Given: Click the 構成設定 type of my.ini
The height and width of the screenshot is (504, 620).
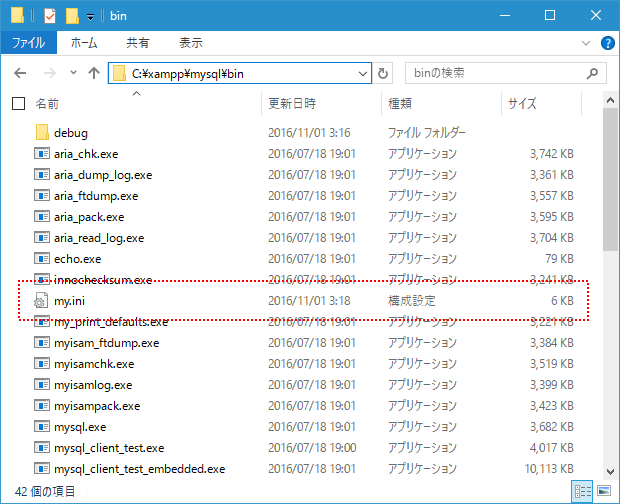Looking at the screenshot, I should click(412, 301).
